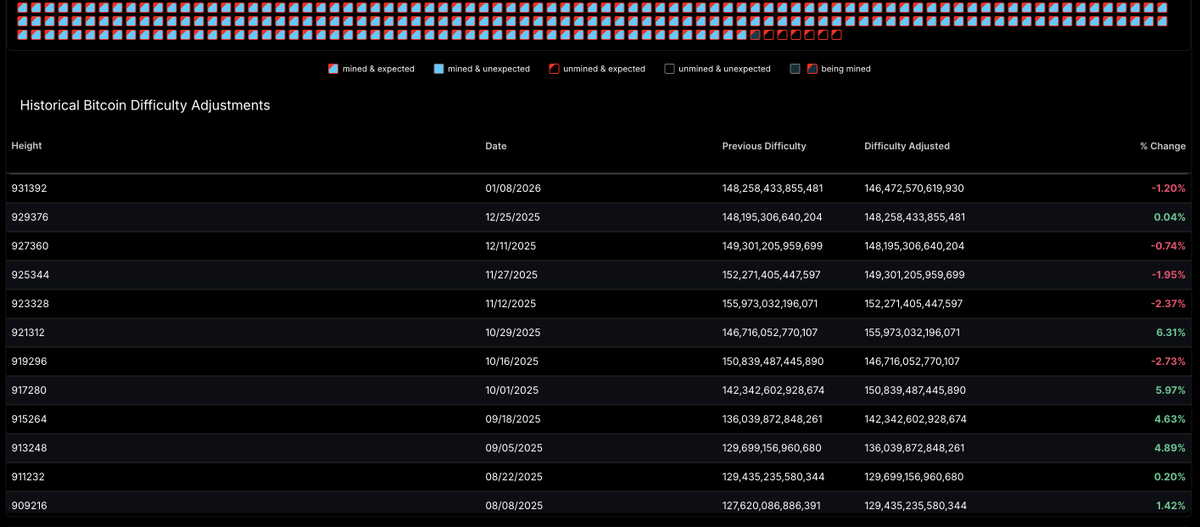This screenshot has height=527, width=1200.
Task: Click the 'mined & unexpected' blue legend icon
Action: (439, 69)
